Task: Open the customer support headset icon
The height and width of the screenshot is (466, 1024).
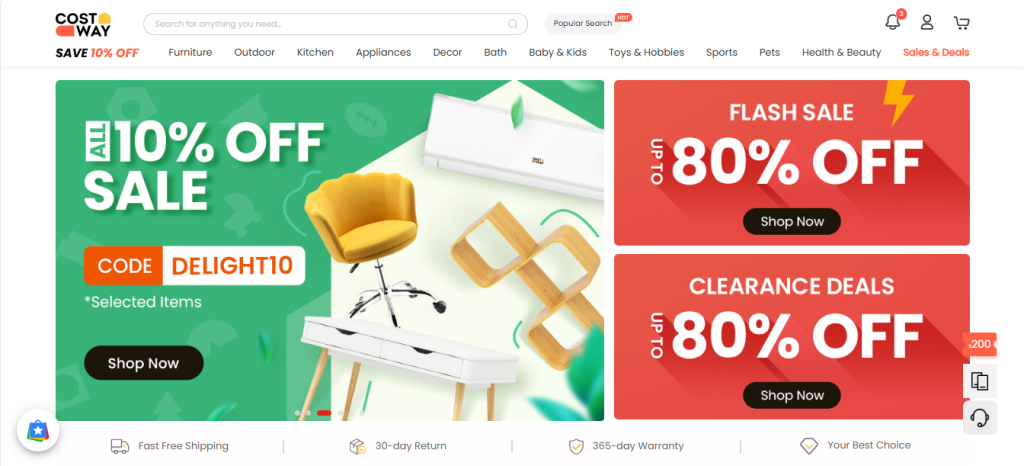Action: pyautogui.click(x=980, y=417)
